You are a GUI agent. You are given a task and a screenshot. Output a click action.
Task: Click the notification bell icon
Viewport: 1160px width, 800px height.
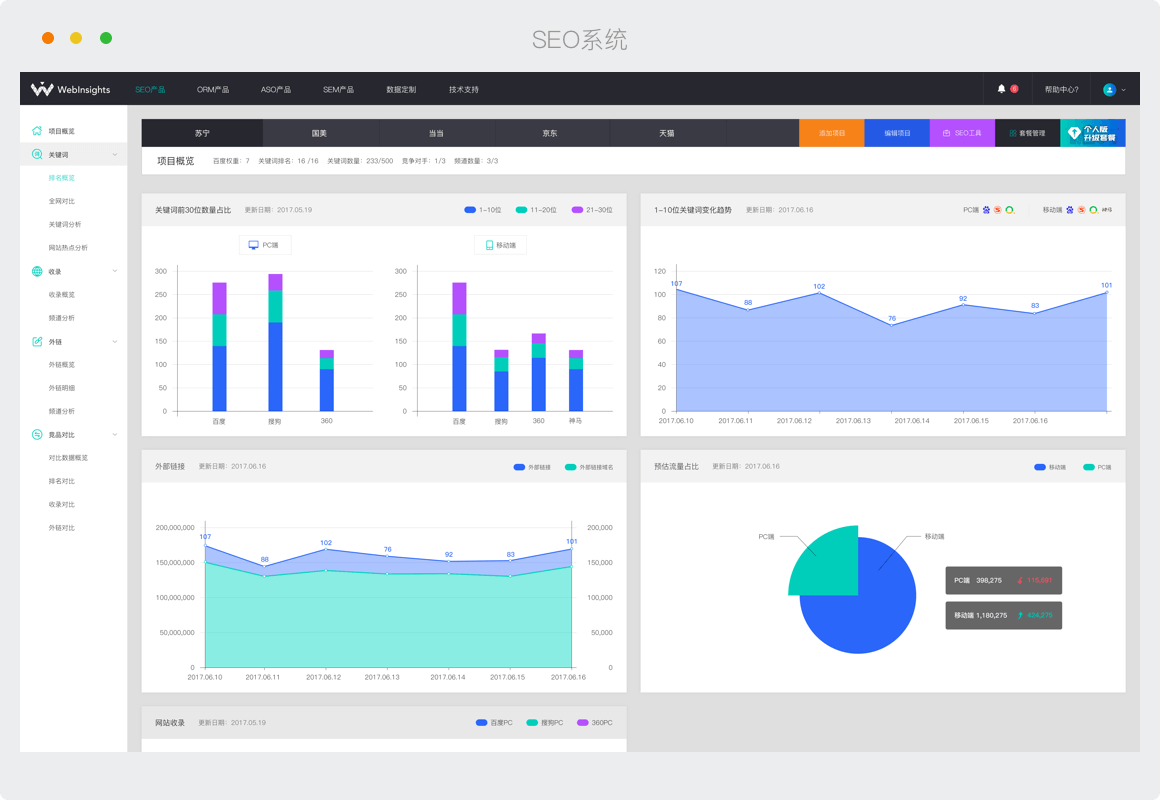pos(1002,89)
